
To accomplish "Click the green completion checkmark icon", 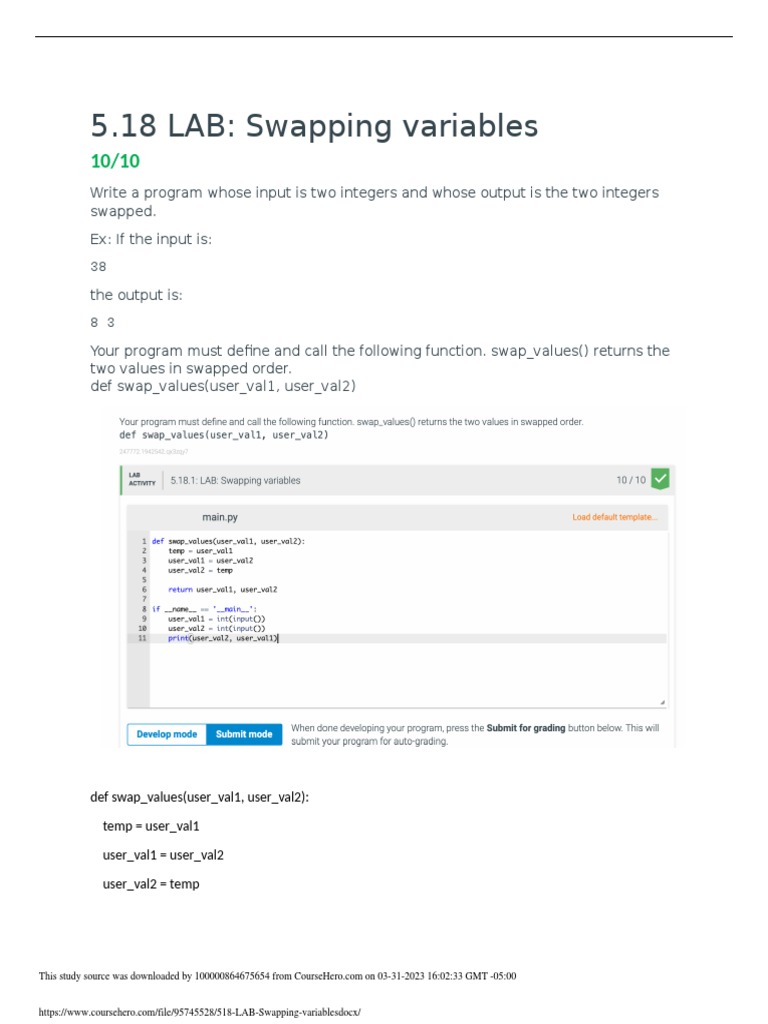I will (x=660, y=479).
